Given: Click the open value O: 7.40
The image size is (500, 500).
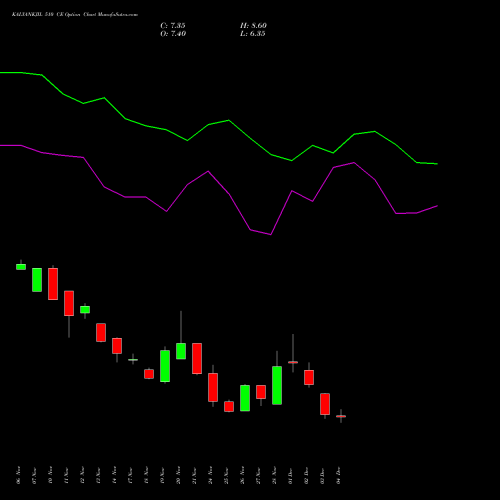Looking at the screenshot, I should [x=173, y=34].
